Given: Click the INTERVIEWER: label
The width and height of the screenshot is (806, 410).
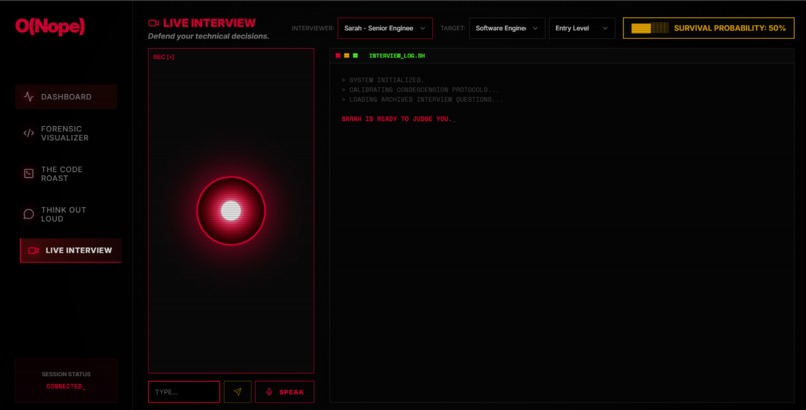Looking at the screenshot, I should (x=313, y=28).
